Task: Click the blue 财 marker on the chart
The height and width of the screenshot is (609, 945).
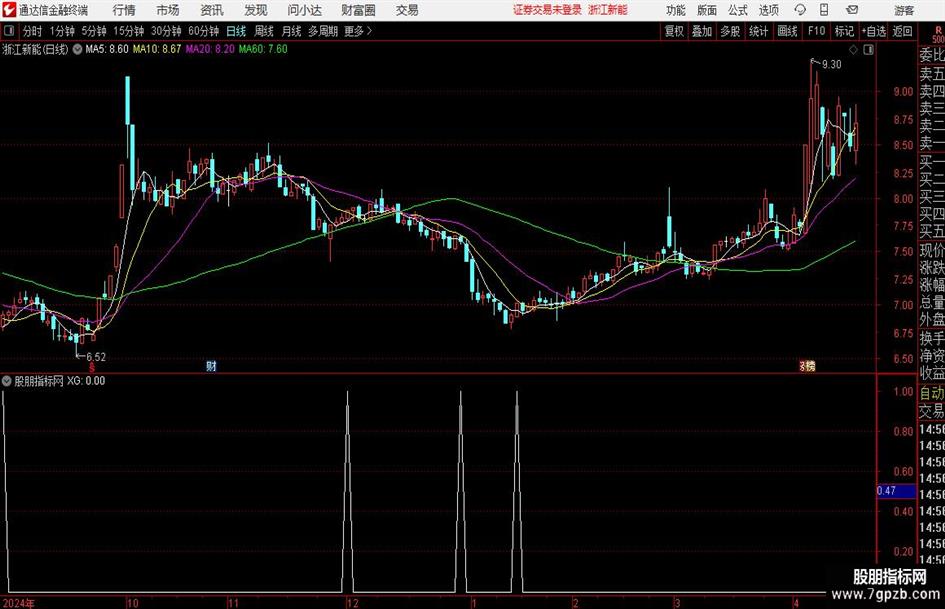Action: [x=211, y=365]
